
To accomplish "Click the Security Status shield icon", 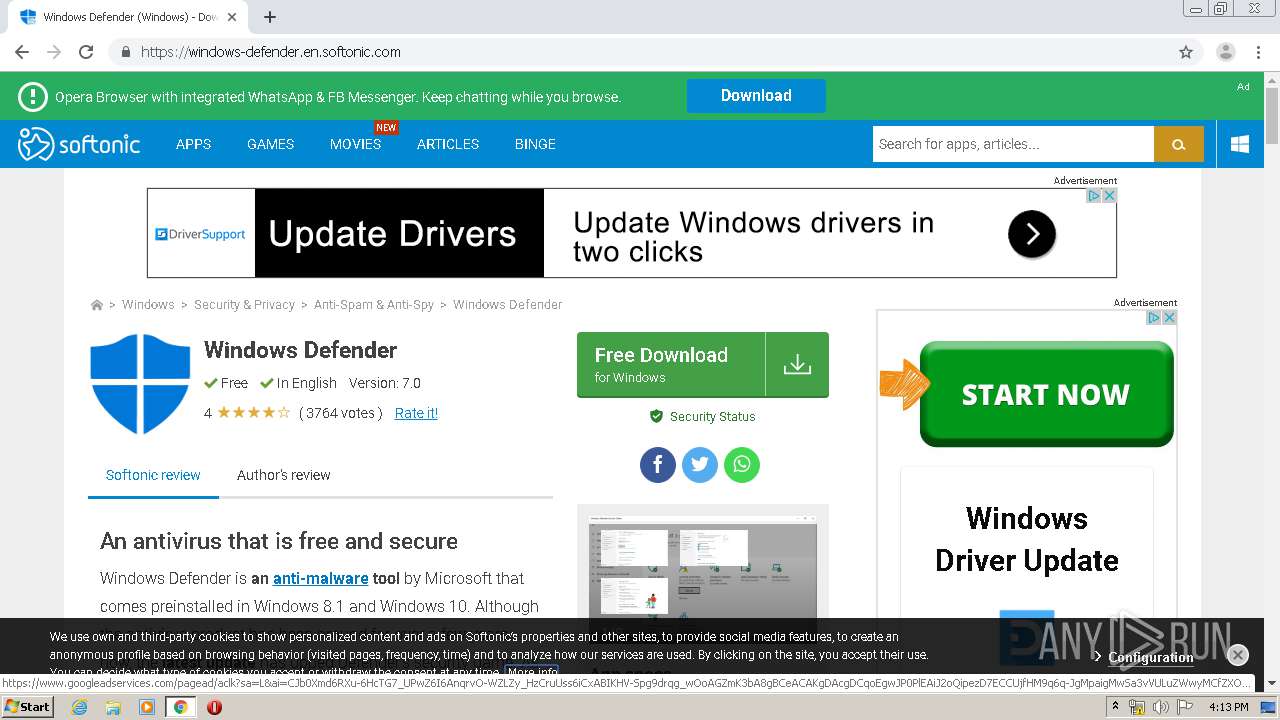I will point(656,416).
